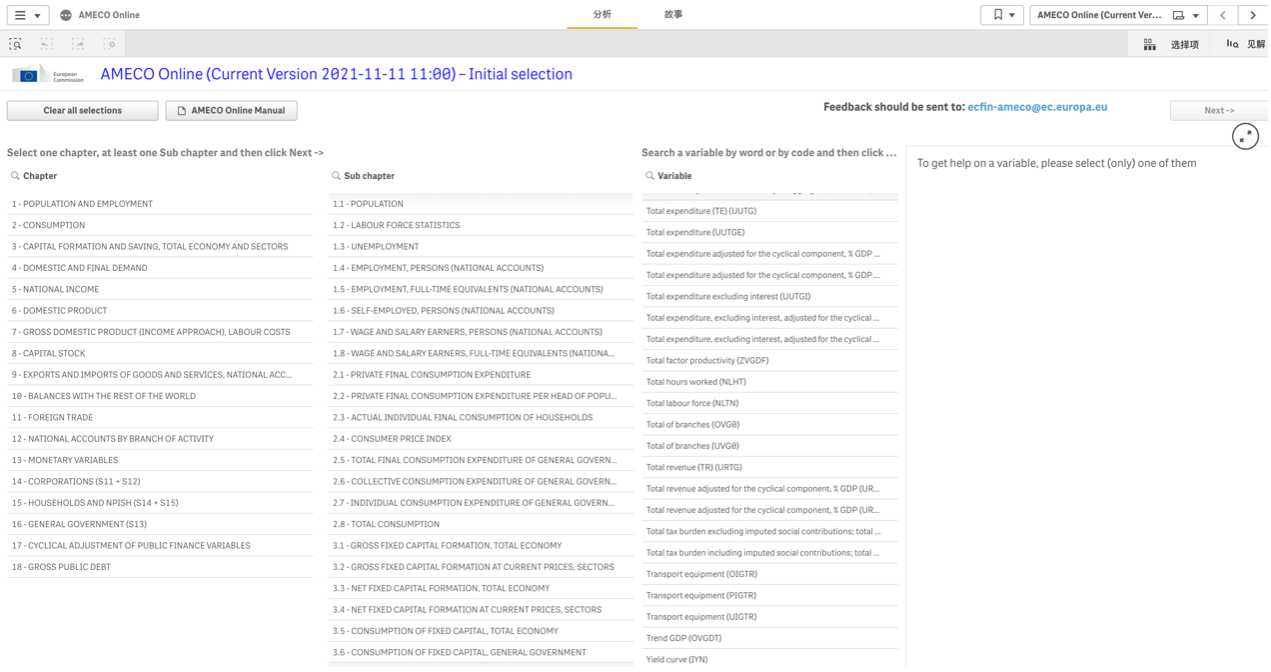The width and height of the screenshot is (1271, 672).
Task: Step forward in selections
Action: [78, 44]
